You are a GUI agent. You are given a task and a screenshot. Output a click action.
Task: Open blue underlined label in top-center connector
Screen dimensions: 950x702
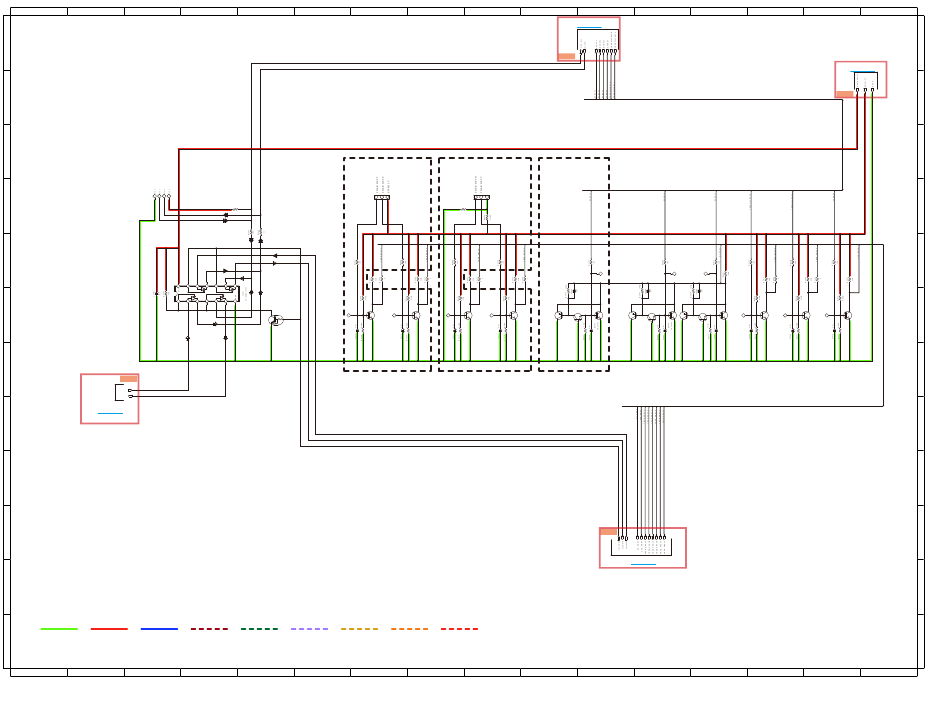590,27
